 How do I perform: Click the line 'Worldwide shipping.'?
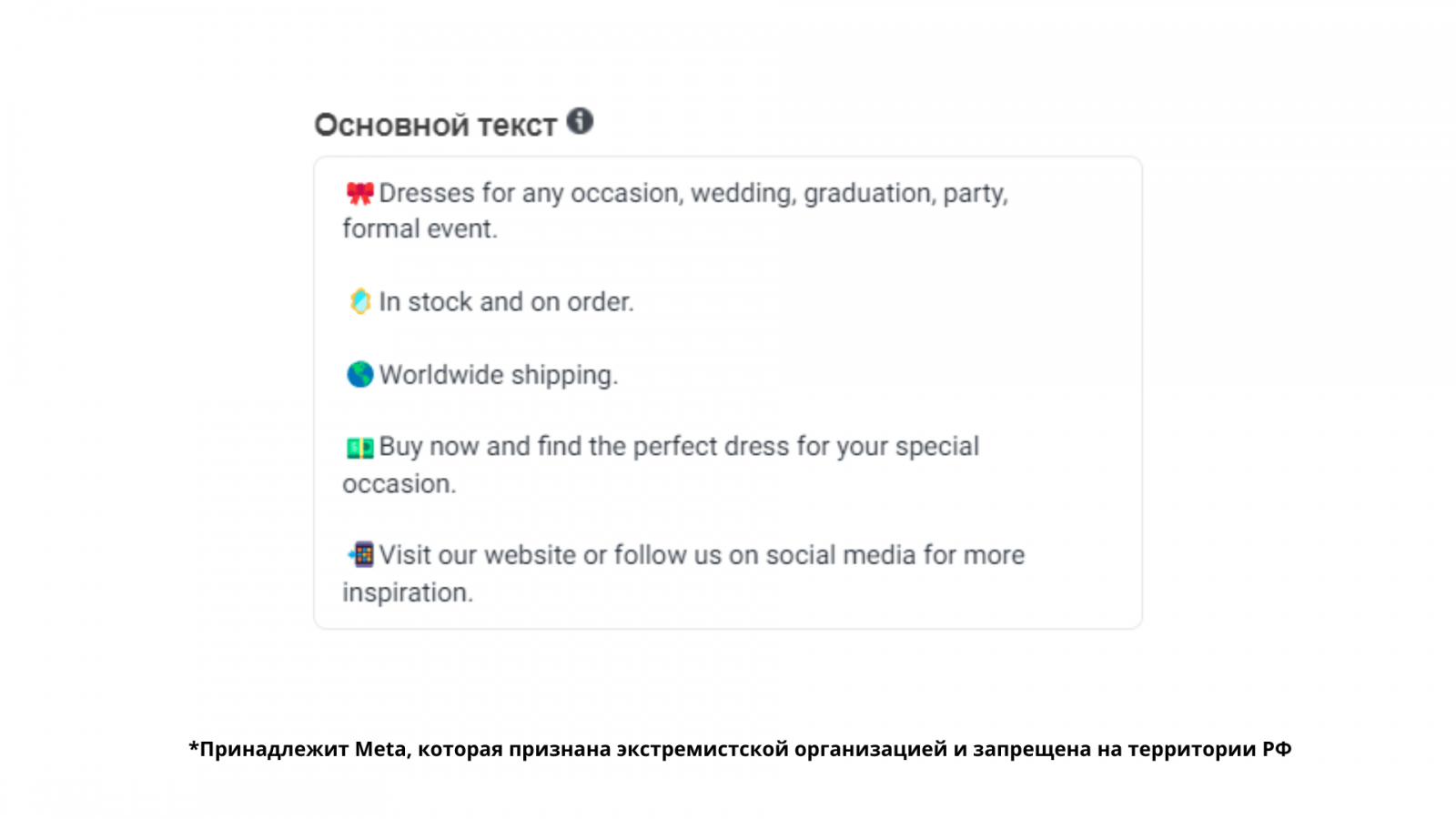498,374
